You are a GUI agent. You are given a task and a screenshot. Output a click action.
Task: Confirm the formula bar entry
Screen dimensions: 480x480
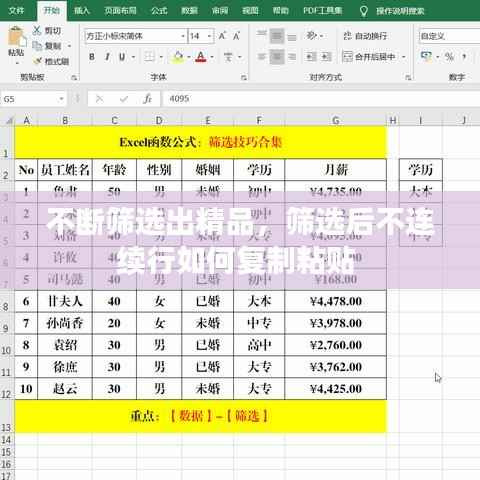(x=124, y=99)
